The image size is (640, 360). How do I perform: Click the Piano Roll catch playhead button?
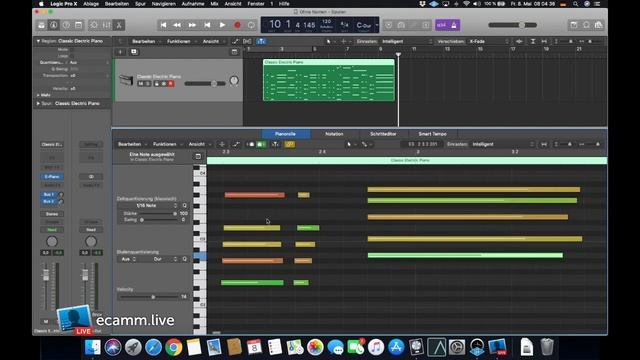(x=276, y=144)
